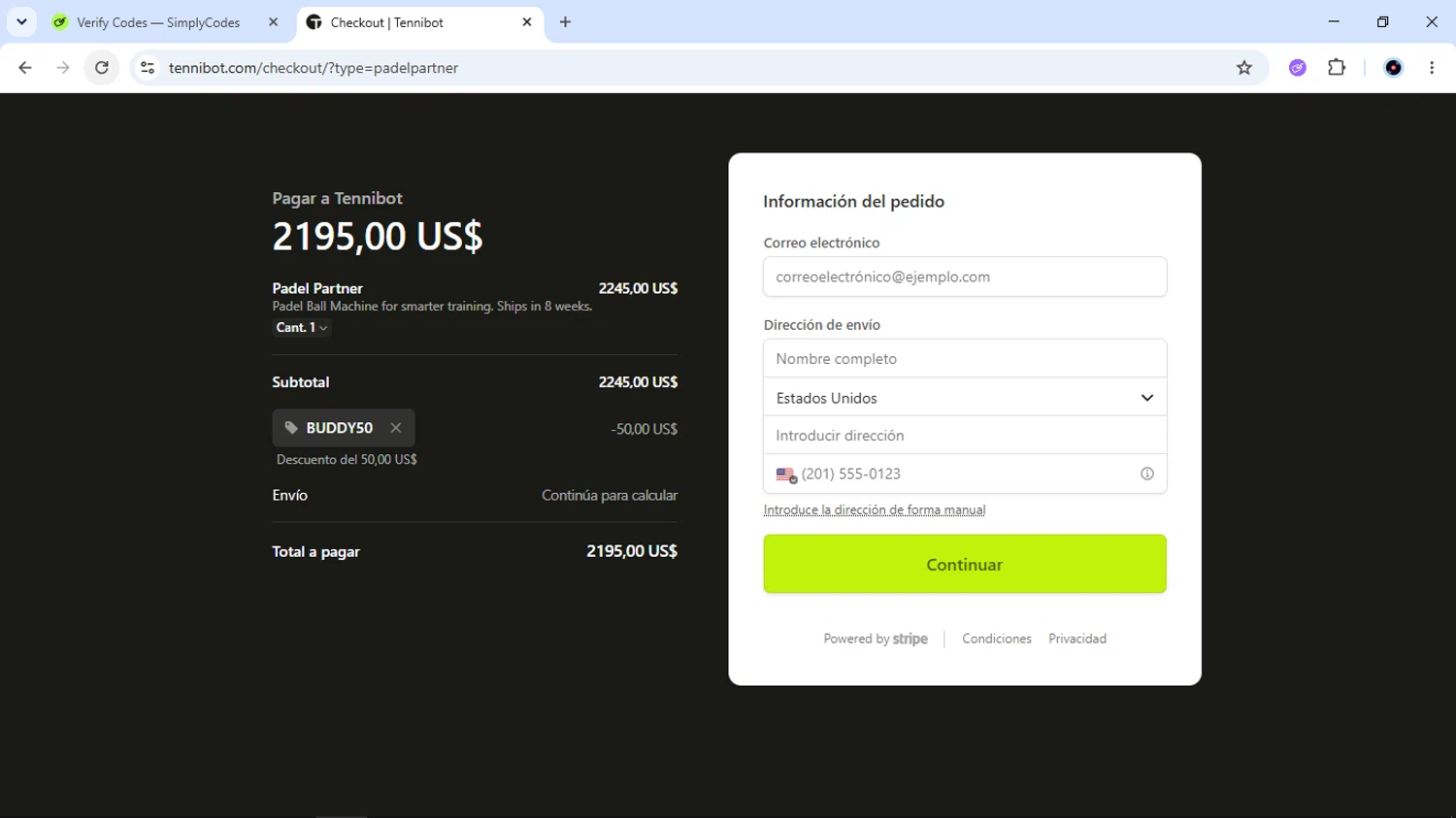Select the Checkout | Tennibot tab

(x=417, y=22)
